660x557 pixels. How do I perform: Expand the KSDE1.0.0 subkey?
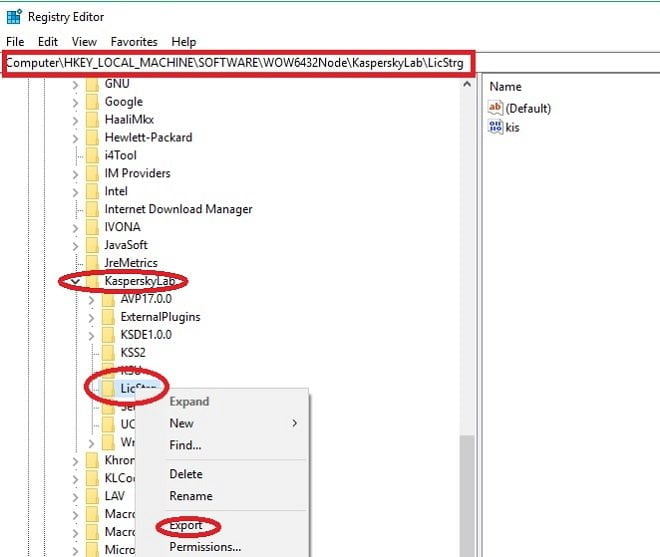(x=91, y=336)
